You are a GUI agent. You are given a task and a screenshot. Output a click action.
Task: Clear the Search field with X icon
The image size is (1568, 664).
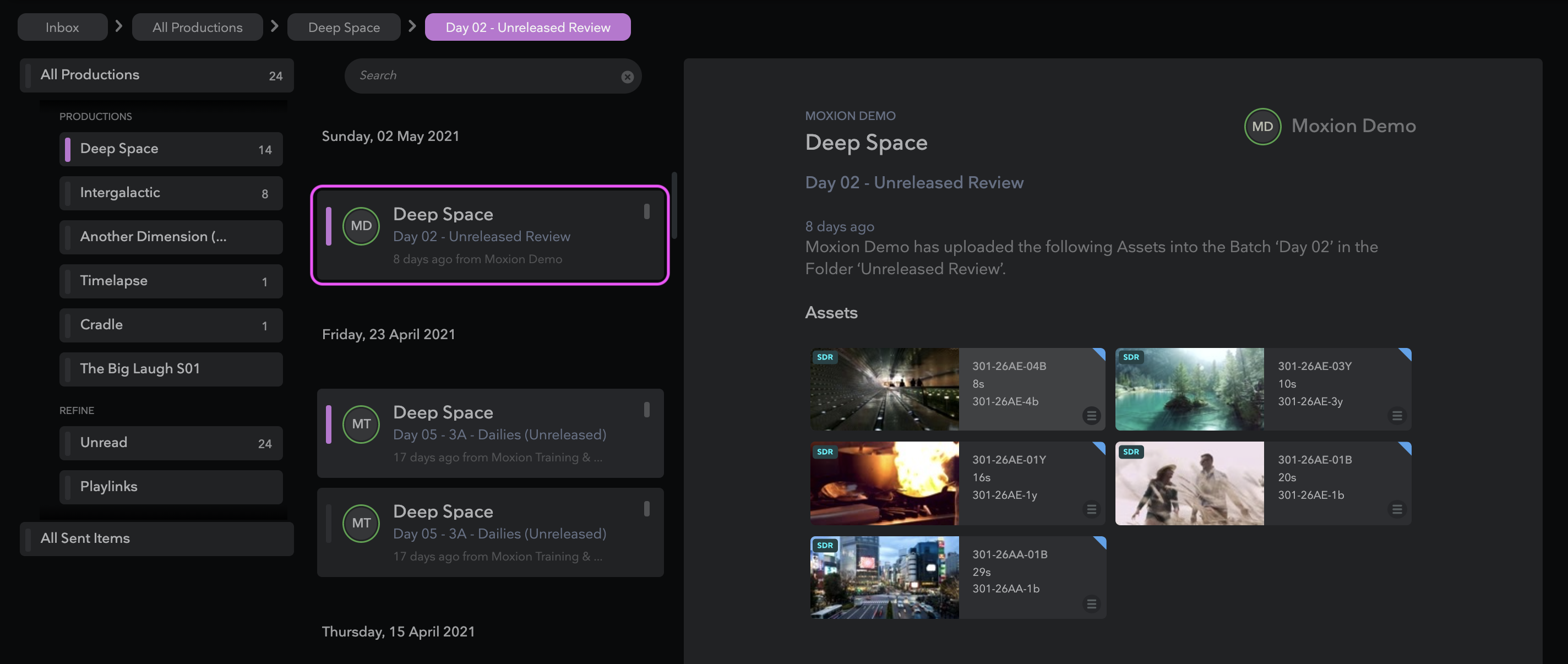coord(627,77)
